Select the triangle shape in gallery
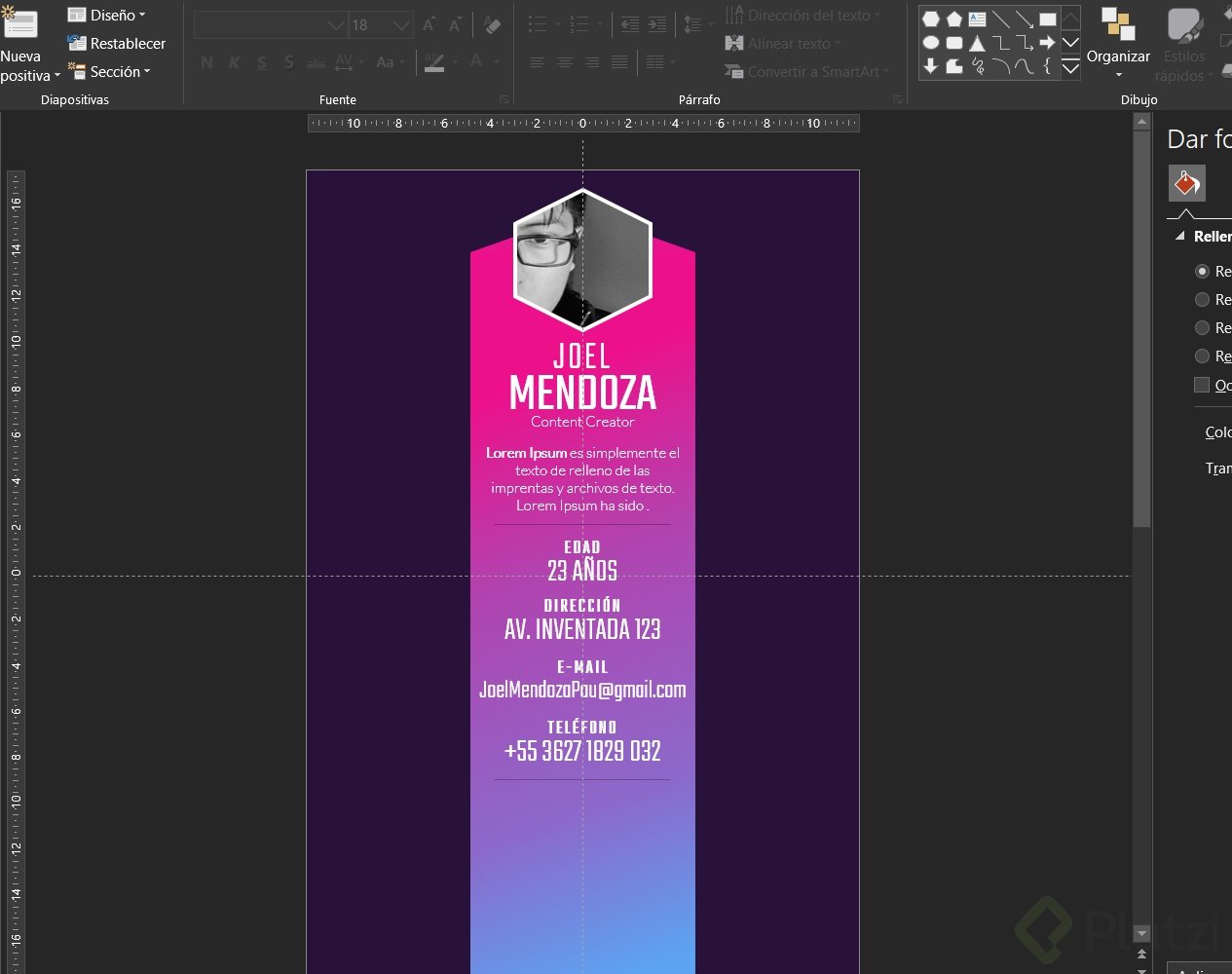This screenshot has height=974, width=1232. point(978,43)
